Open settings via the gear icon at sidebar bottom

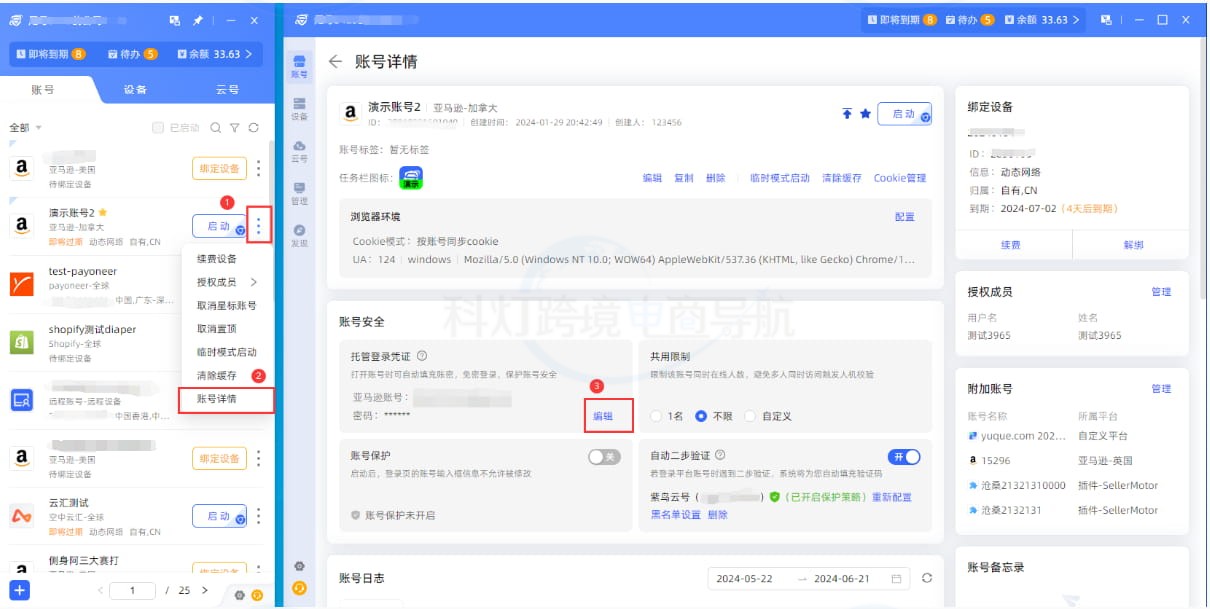(298, 565)
